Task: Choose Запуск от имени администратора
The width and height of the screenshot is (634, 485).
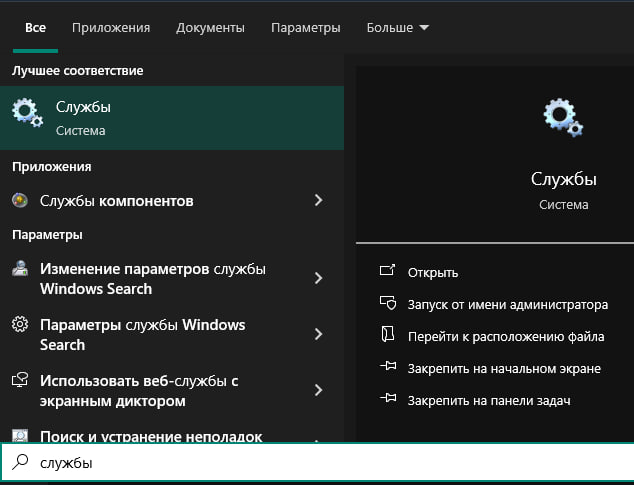Action: pyautogui.click(x=508, y=304)
